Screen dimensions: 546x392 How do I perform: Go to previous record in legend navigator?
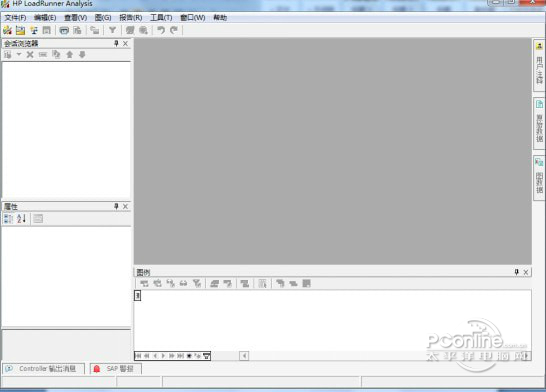tap(155, 356)
